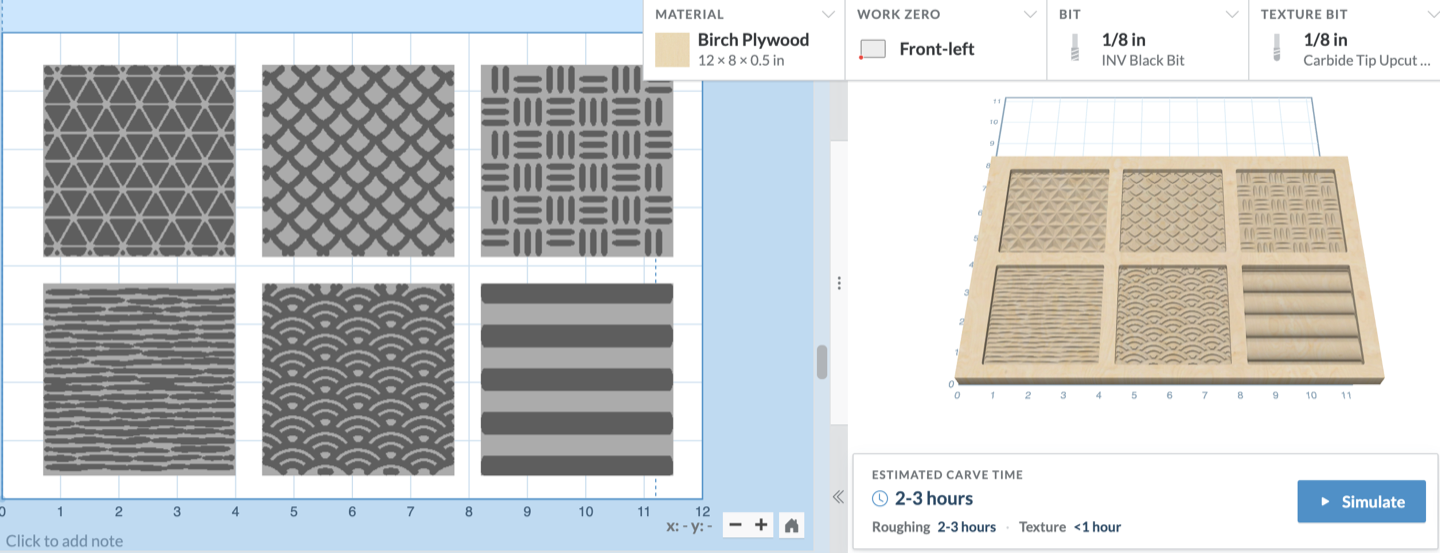
Task: Expand the Material dropdown
Action: click(x=828, y=14)
